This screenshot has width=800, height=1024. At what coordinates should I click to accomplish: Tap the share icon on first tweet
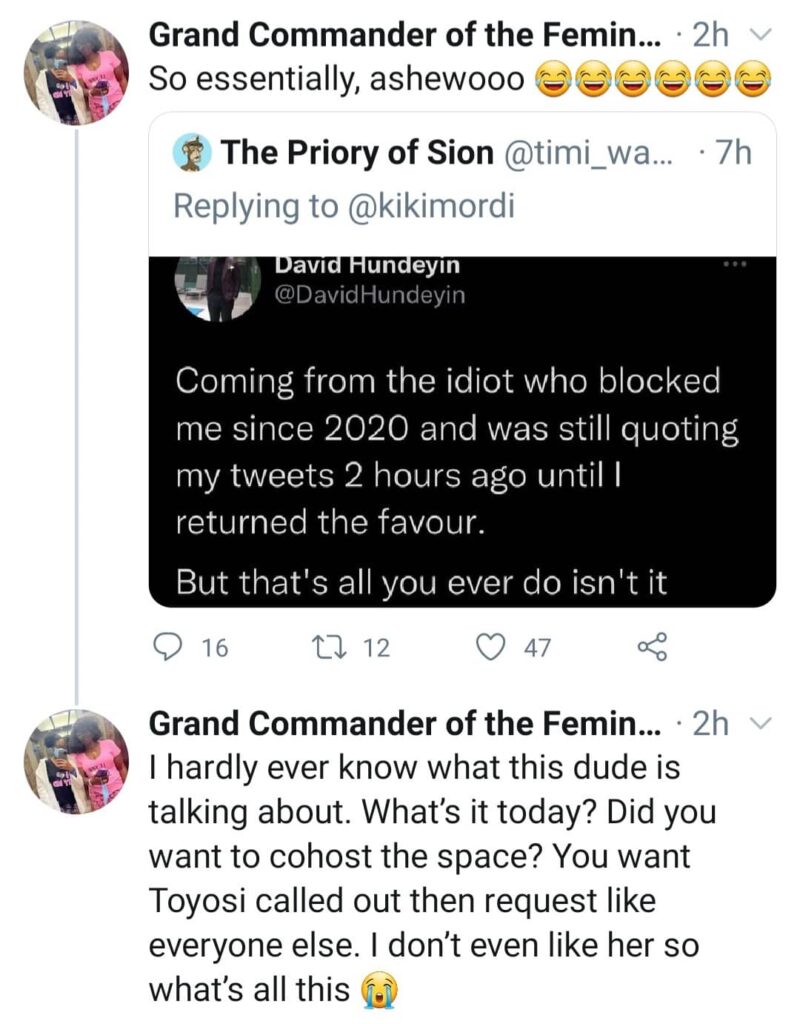click(x=652, y=647)
